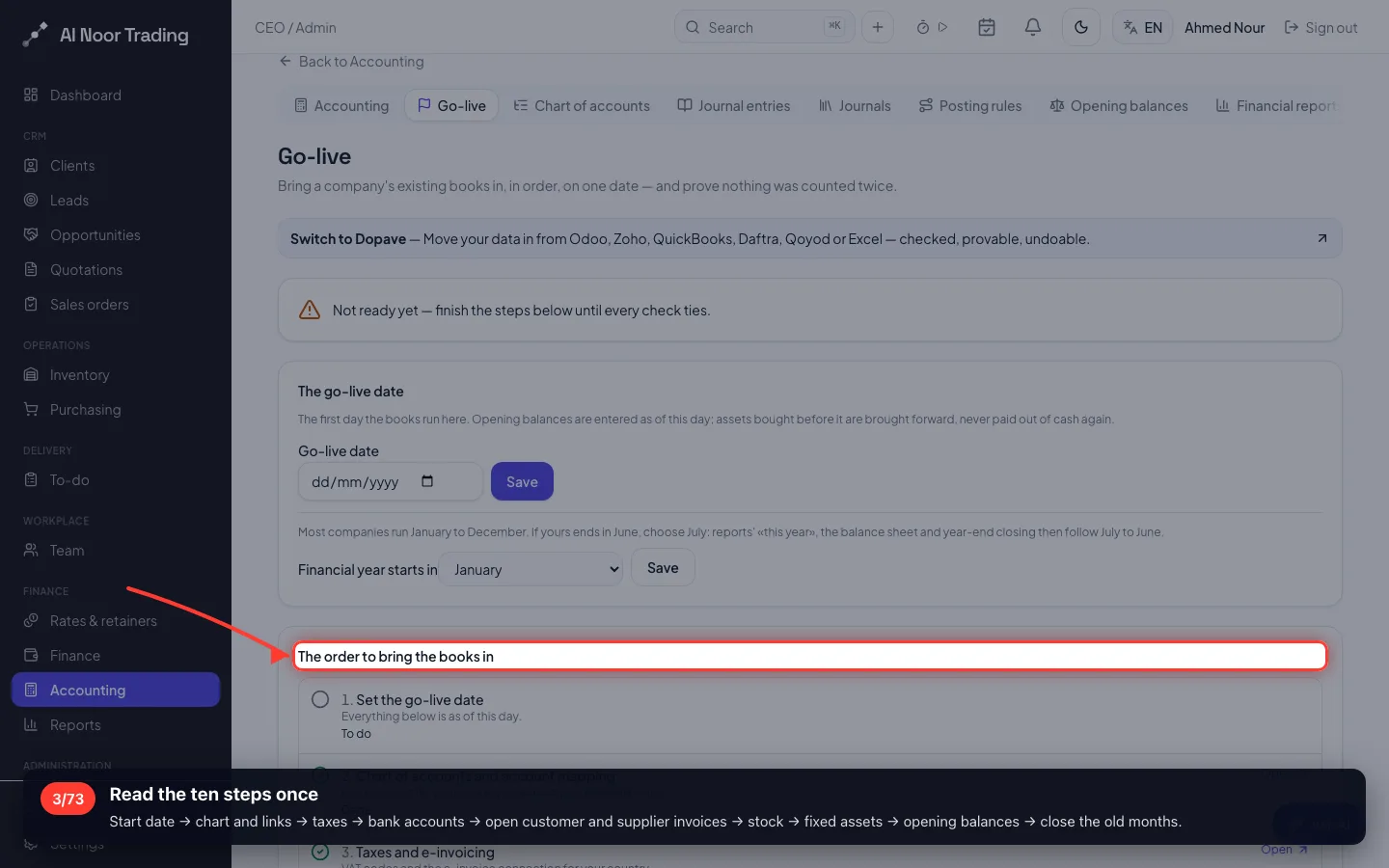Click the plus quick-add icon
The image size is (1389, 868).
878,27
